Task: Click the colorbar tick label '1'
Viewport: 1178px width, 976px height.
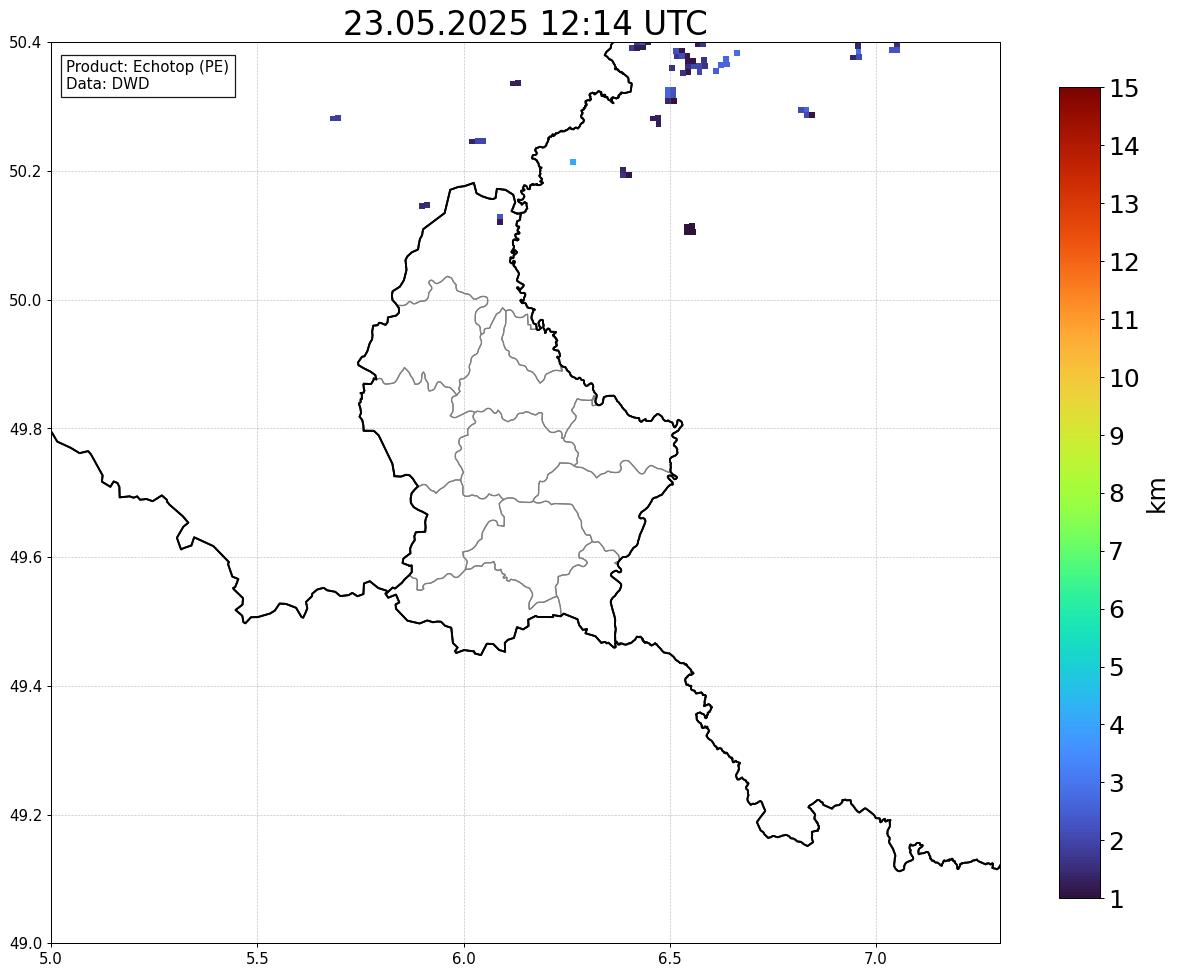Action: 1117,899
